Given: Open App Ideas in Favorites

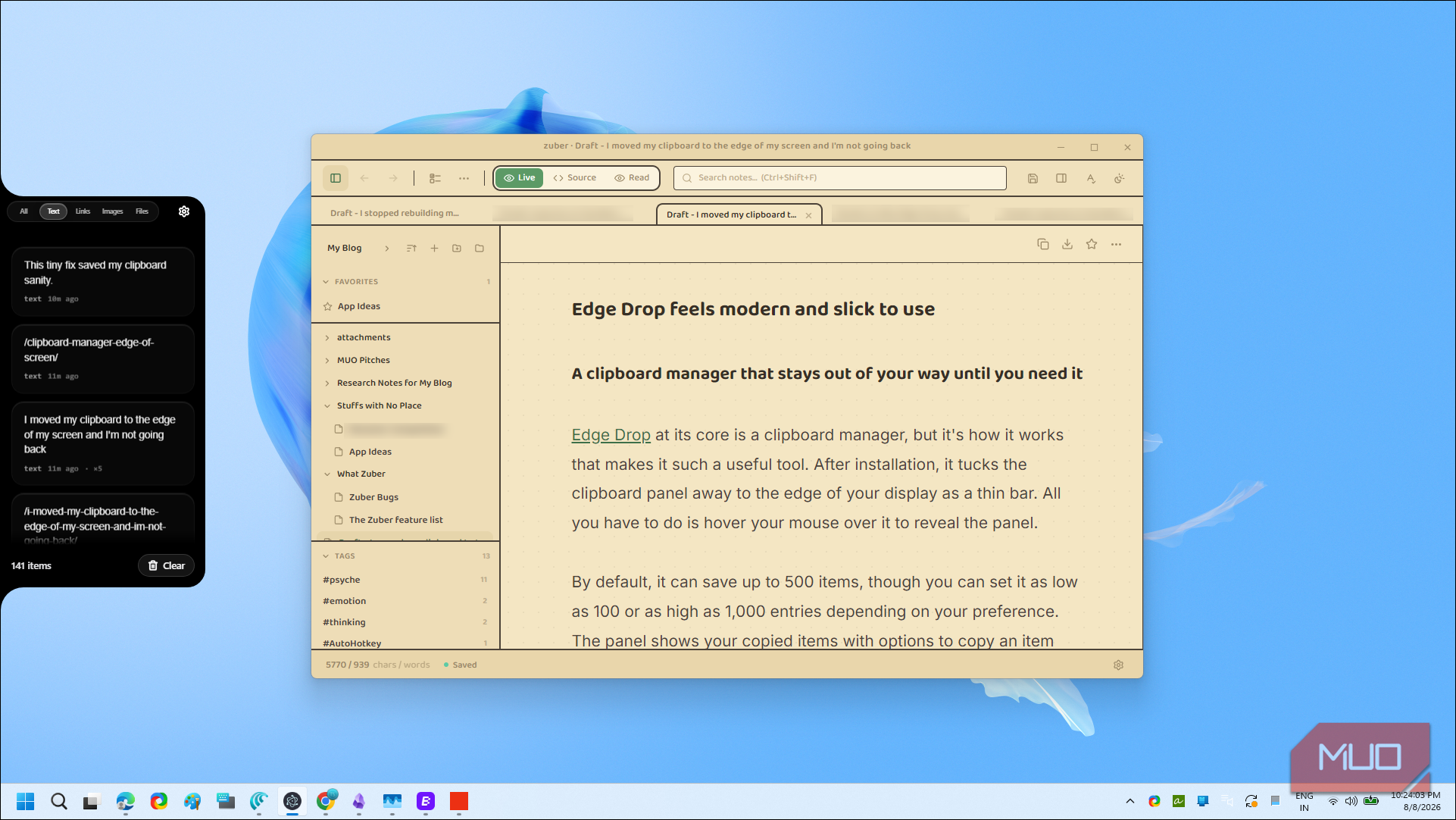Looking at the screenshot, I should click(359, 306).
